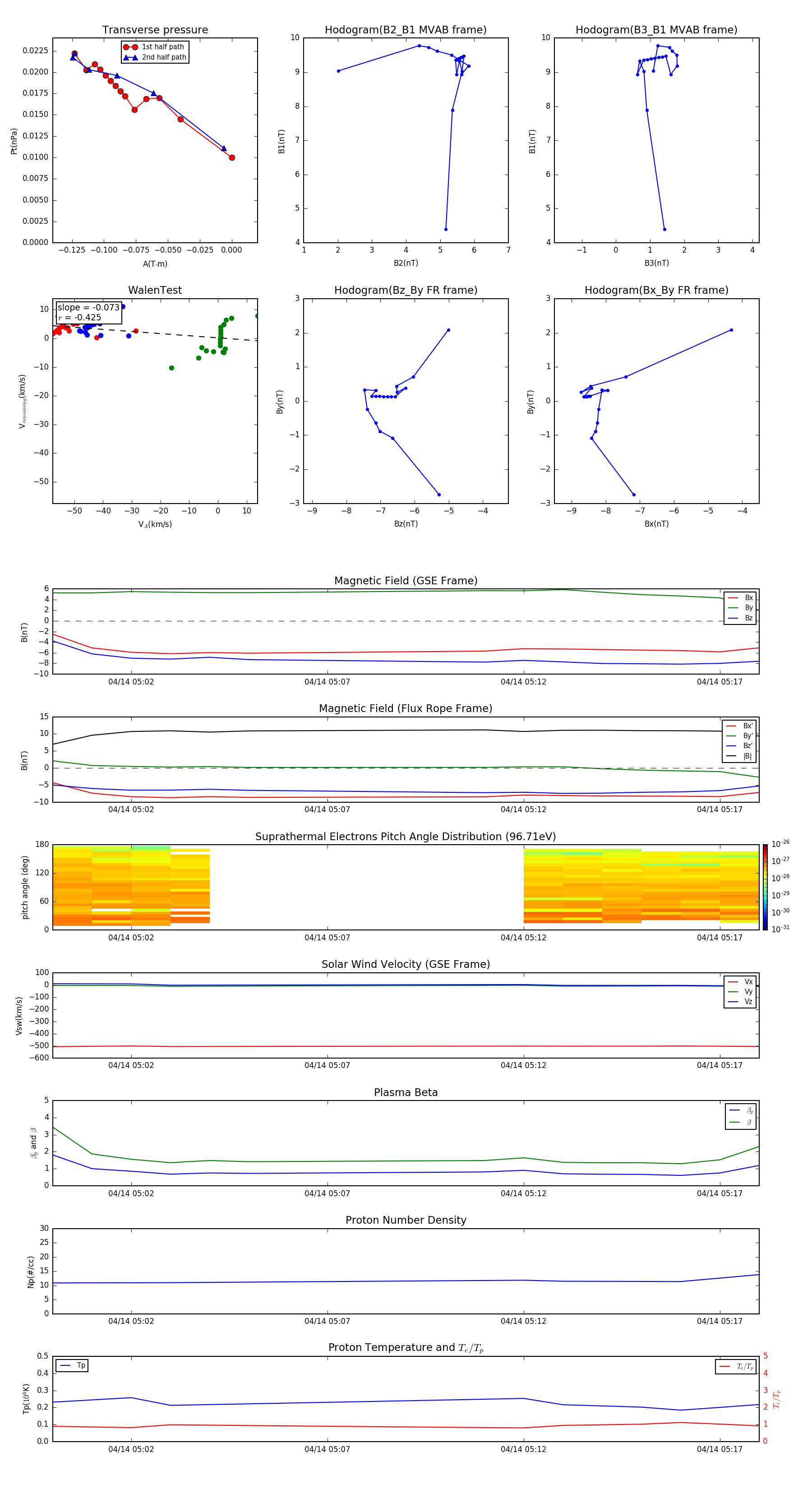Click the "Bz(nT)" x-axis label
This screenshot has width=812, height=1489.
tap(406, 524)
